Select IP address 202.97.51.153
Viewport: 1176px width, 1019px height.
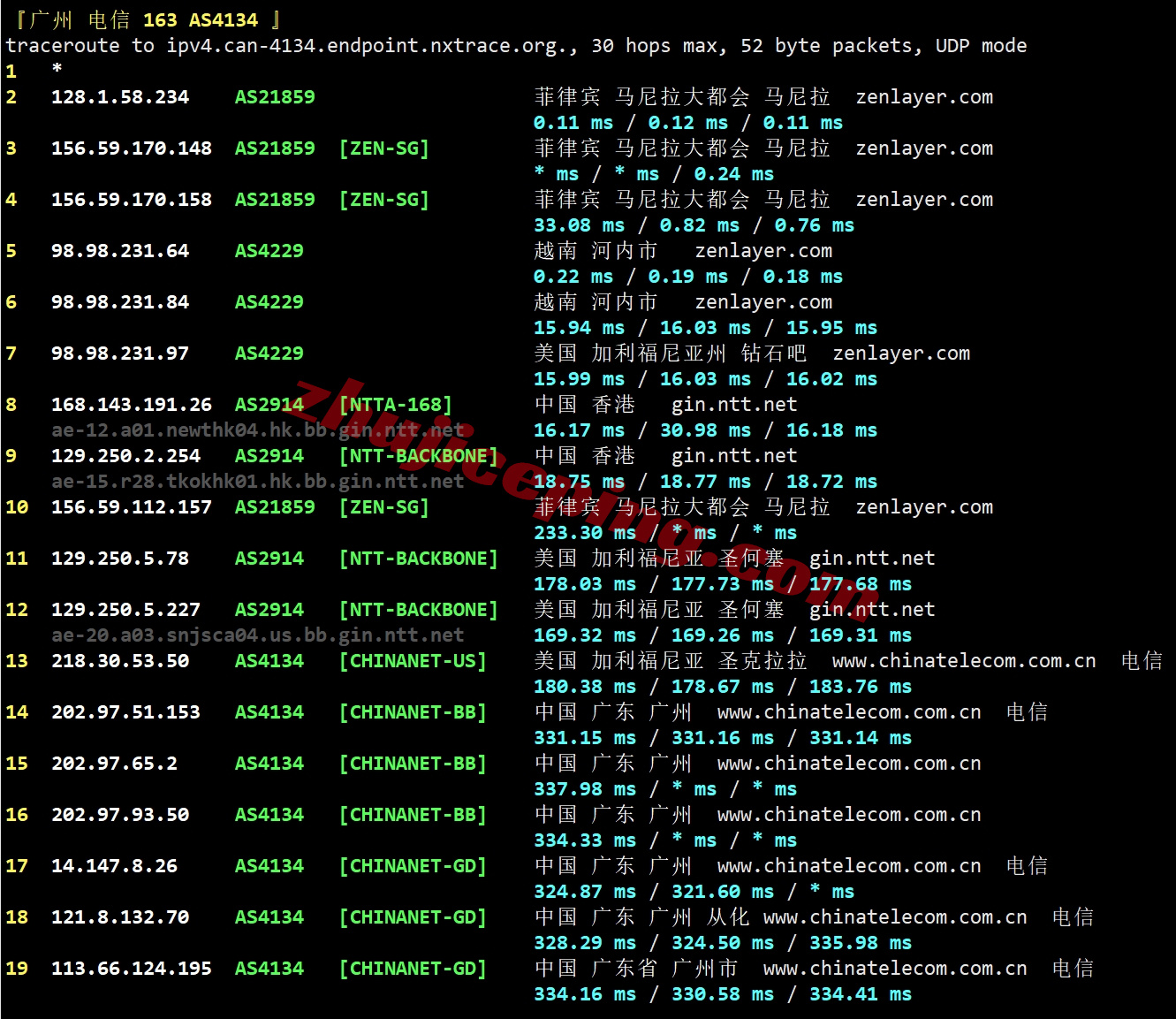click(x=126, y=712)
